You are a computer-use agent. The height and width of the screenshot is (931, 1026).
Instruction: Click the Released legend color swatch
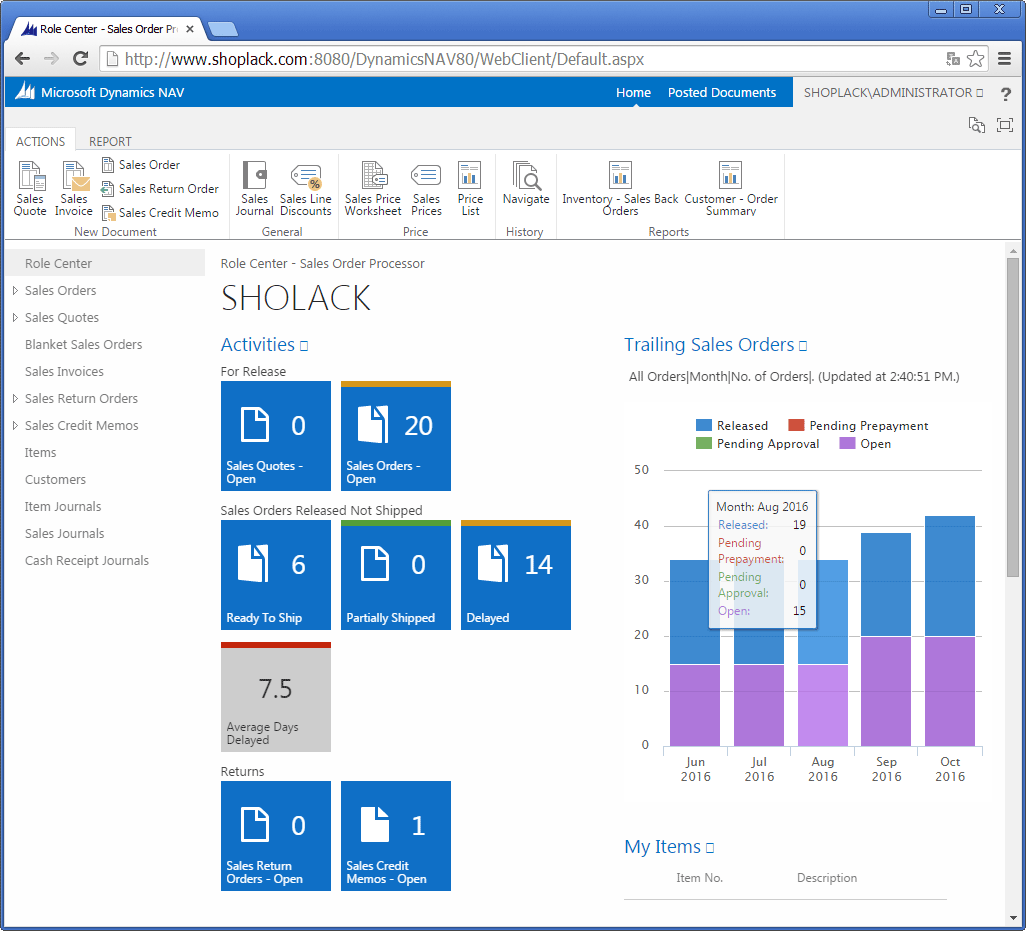[x=704, y=425]
